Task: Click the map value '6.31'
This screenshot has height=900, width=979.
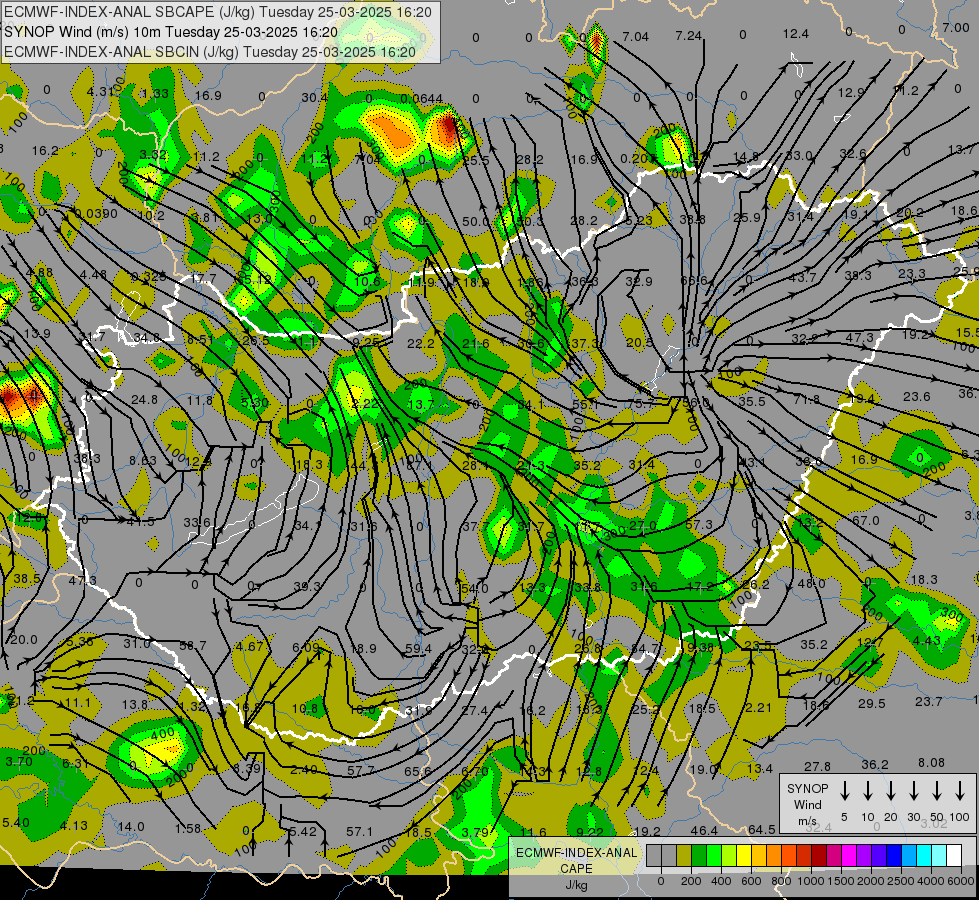Action: [x=75, y=763]
